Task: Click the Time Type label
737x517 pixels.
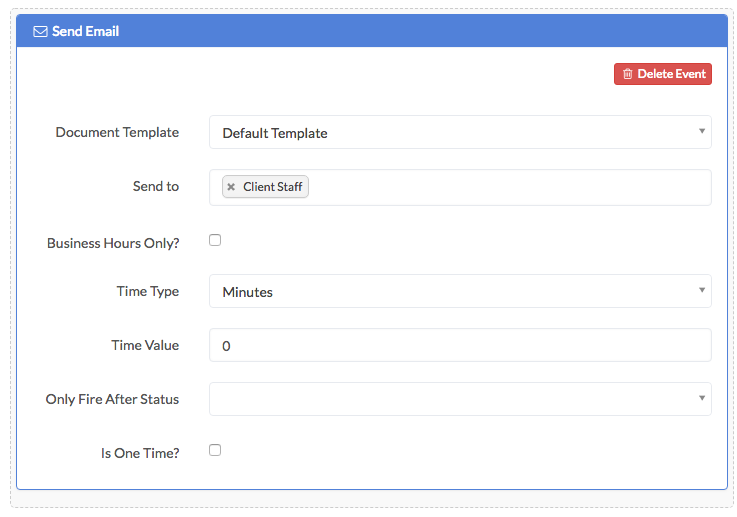Action: click(x=148, y=292)
